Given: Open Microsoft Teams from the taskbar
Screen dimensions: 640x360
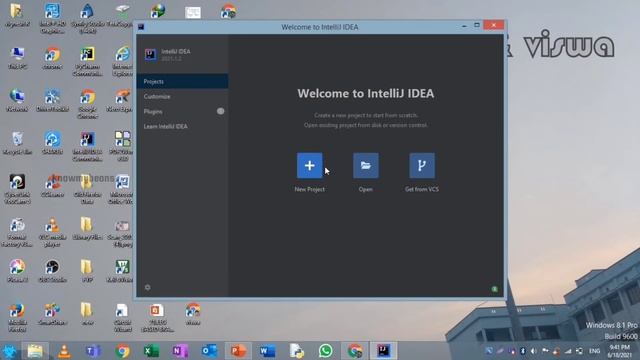Looking at the screenshot, I should [x=93, y=351].
